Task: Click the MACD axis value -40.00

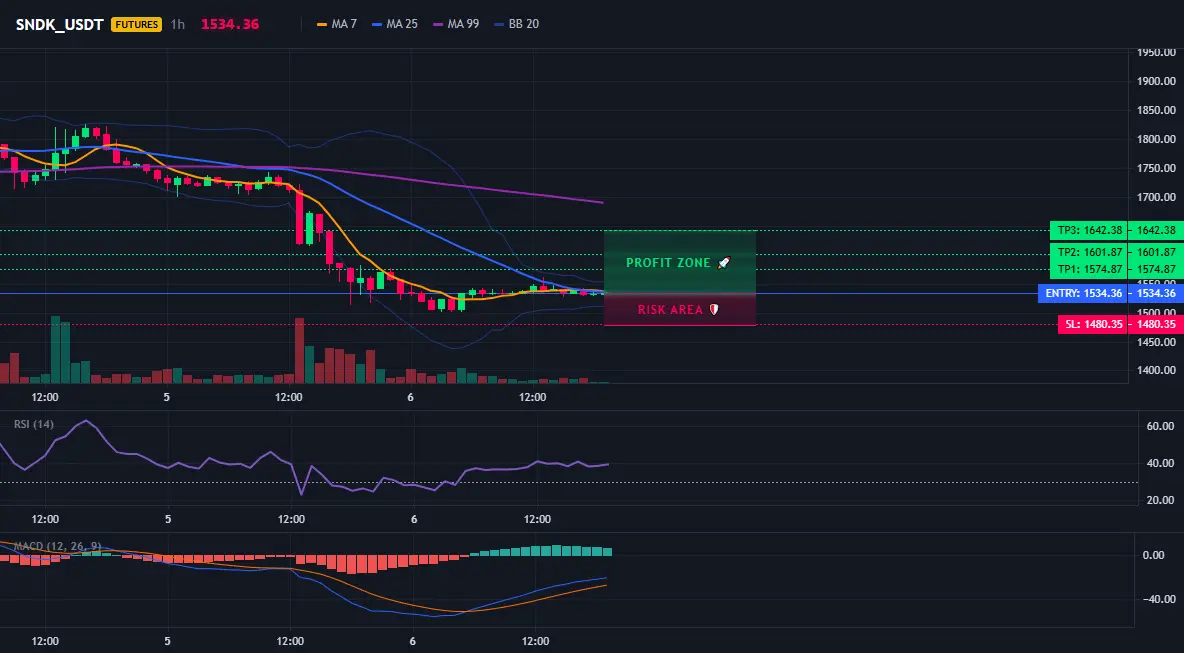Action: (1161, 599)
